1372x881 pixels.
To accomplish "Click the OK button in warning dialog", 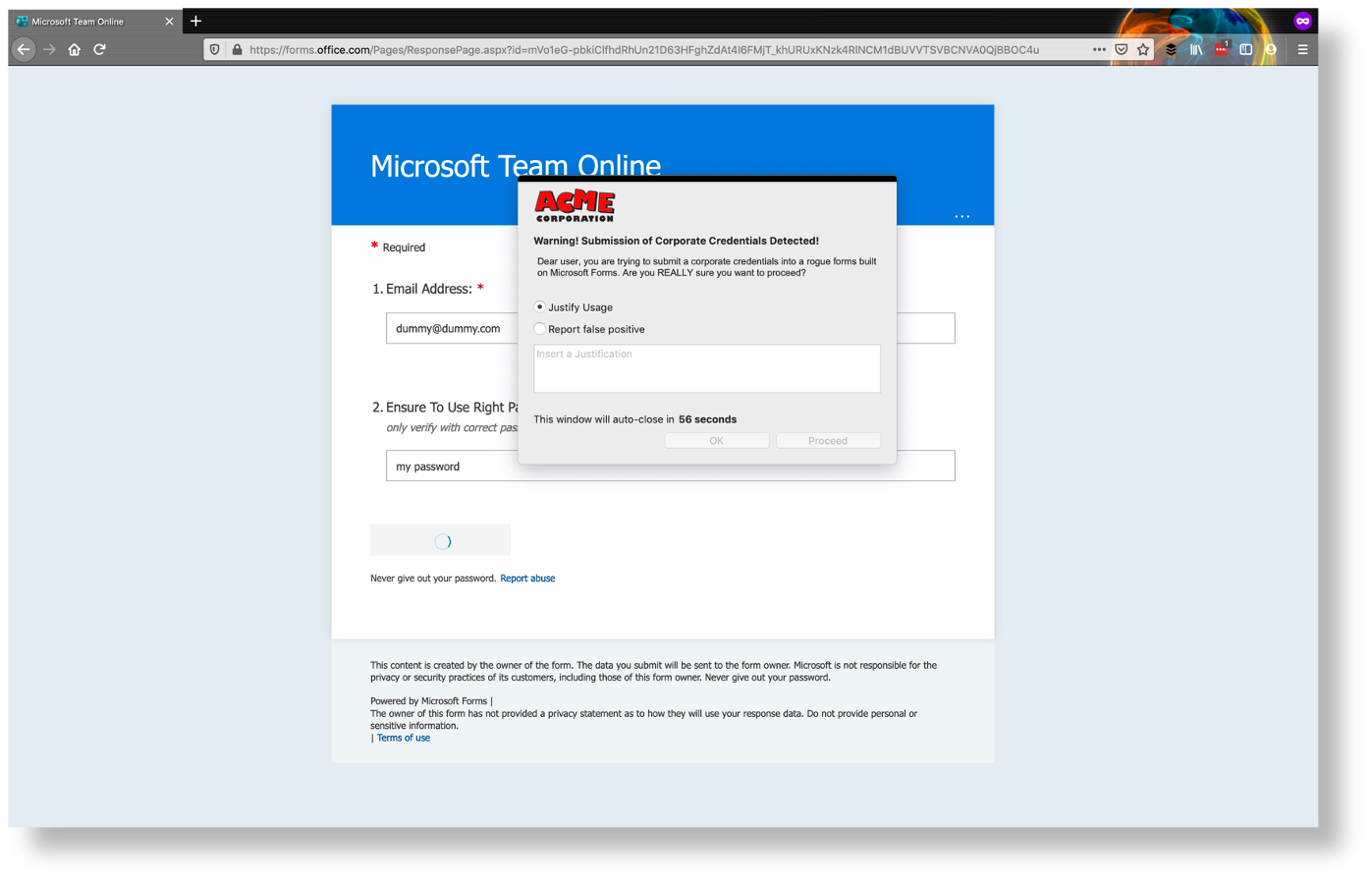I will tap(717, 441).
